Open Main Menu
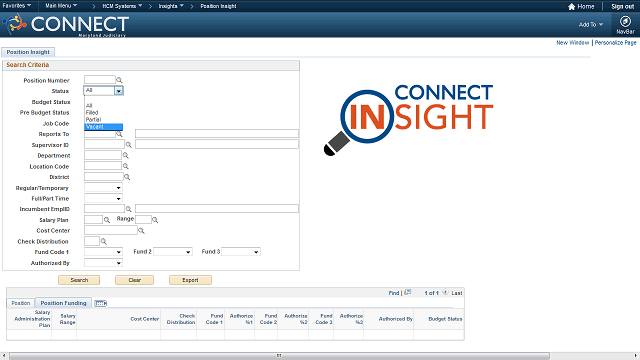 click(x=61, y=6)
